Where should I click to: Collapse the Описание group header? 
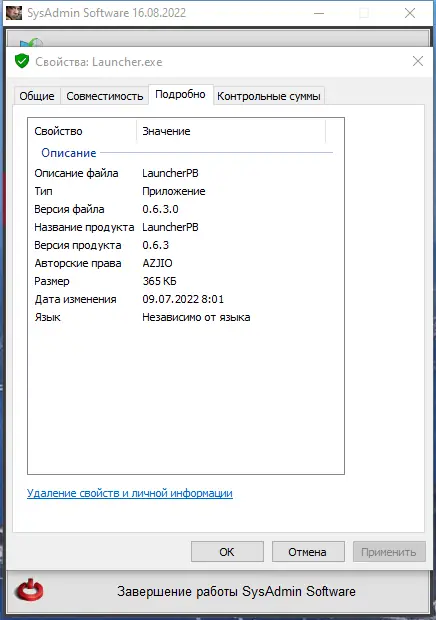[69, 153]
